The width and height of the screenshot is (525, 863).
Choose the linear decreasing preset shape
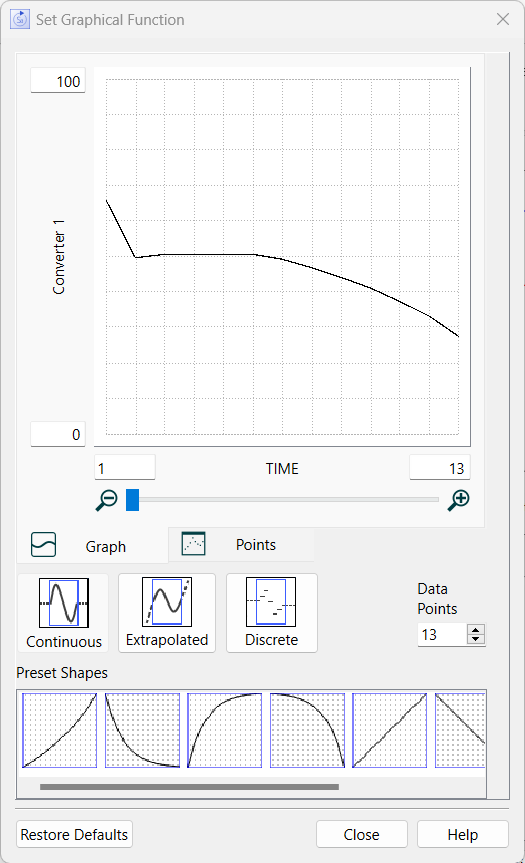(x=460, y=730)
